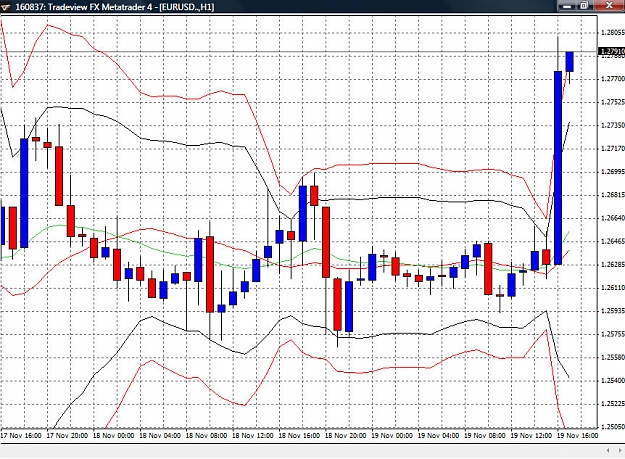Click the '18 Nov 00:00' time axis label
This screenshot has height=459, width=625.
click(x=114, y=435)
